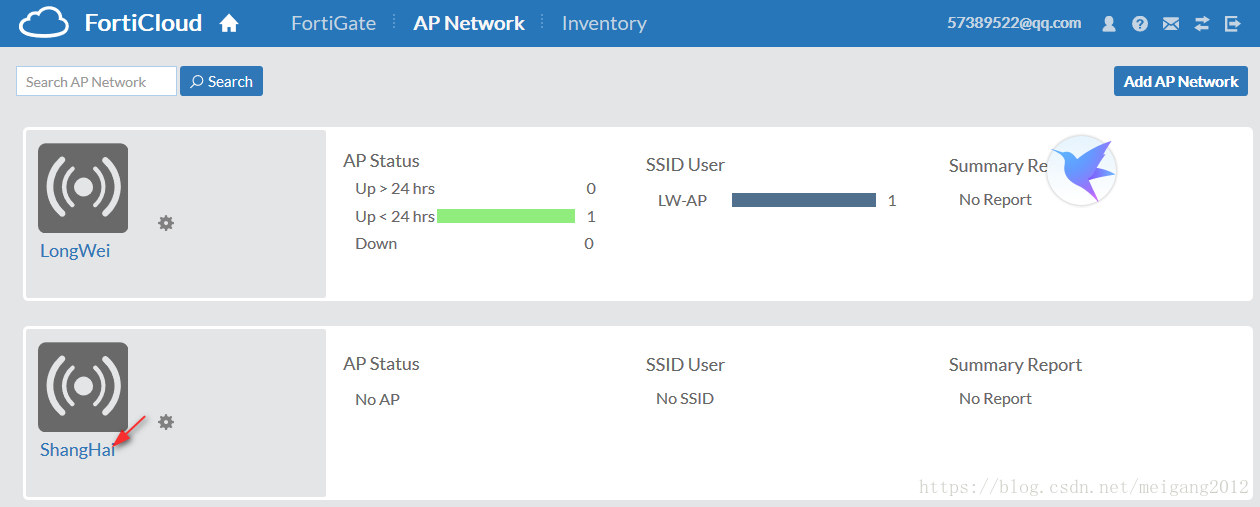Open LongWei network settings gear

click(166, 223)
